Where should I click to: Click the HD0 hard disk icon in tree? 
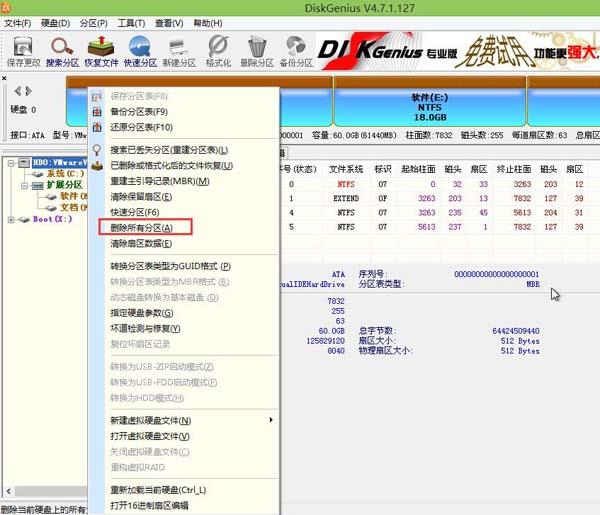pyautogui.click(x=24, y=163)
